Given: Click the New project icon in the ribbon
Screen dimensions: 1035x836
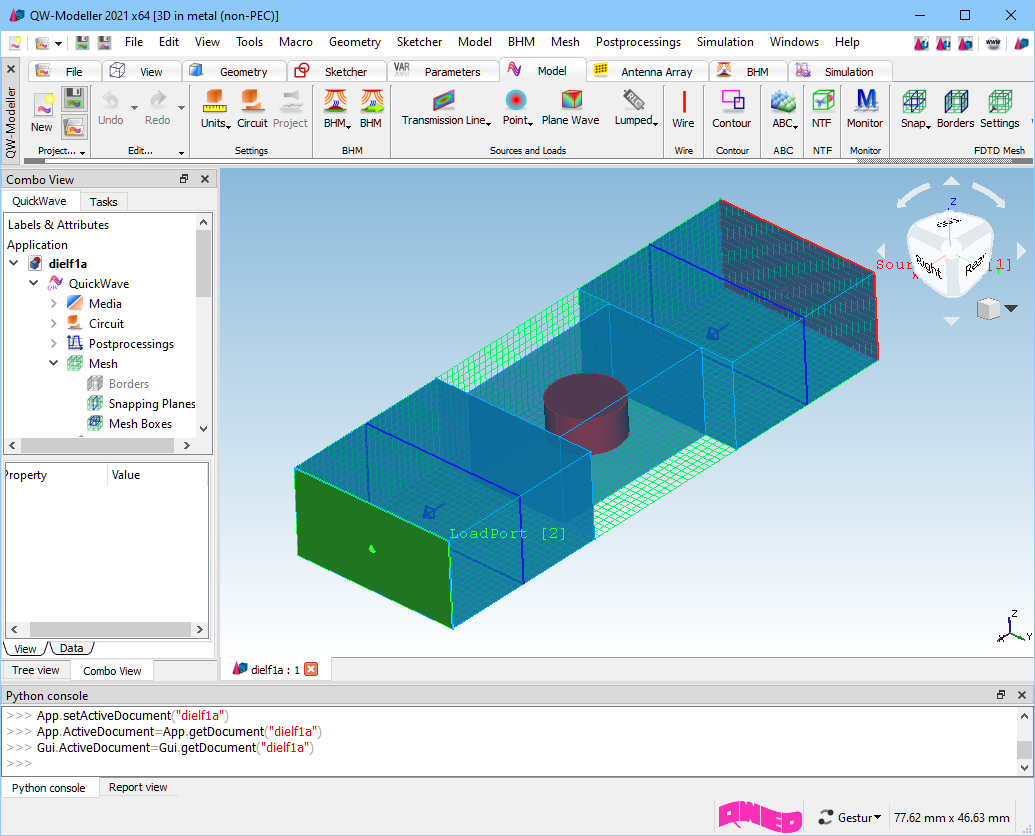Looking at the screenshot, I should click(42, 106).
